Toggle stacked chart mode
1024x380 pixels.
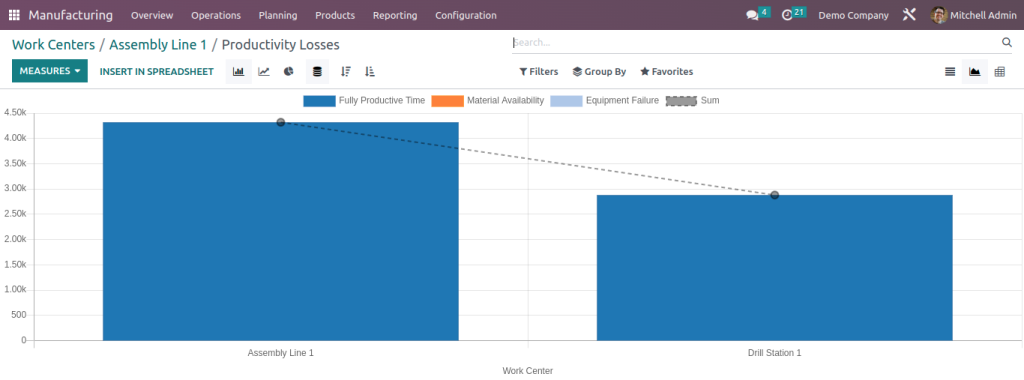317,72
